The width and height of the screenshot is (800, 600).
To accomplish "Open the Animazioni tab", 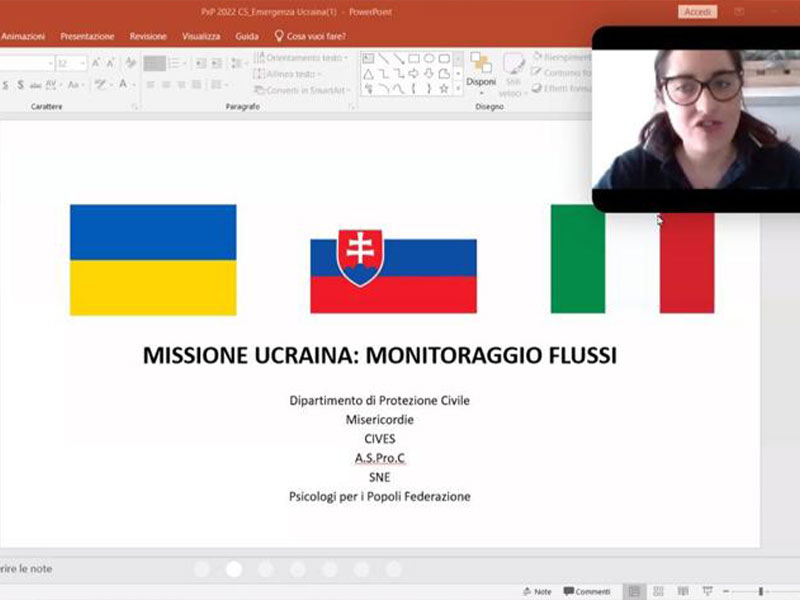I will (x=23, y=36).
